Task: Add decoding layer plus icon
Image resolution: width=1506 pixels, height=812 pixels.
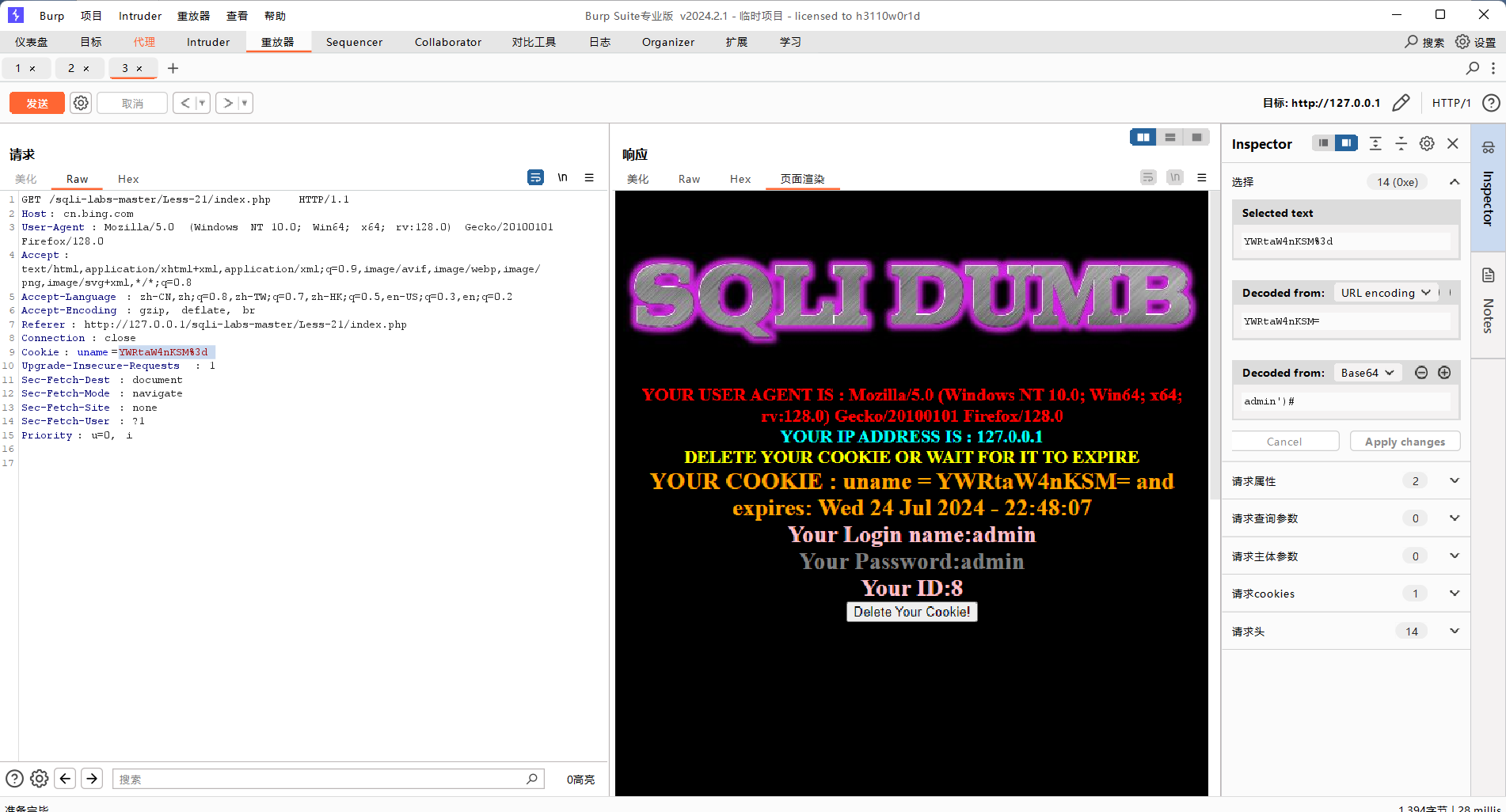Action: [x=1444, y=373]
